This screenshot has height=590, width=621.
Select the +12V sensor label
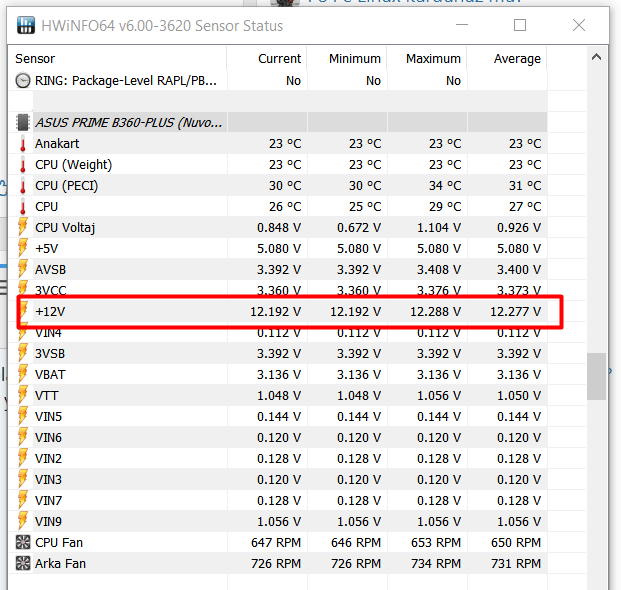(x=50, y=311)
